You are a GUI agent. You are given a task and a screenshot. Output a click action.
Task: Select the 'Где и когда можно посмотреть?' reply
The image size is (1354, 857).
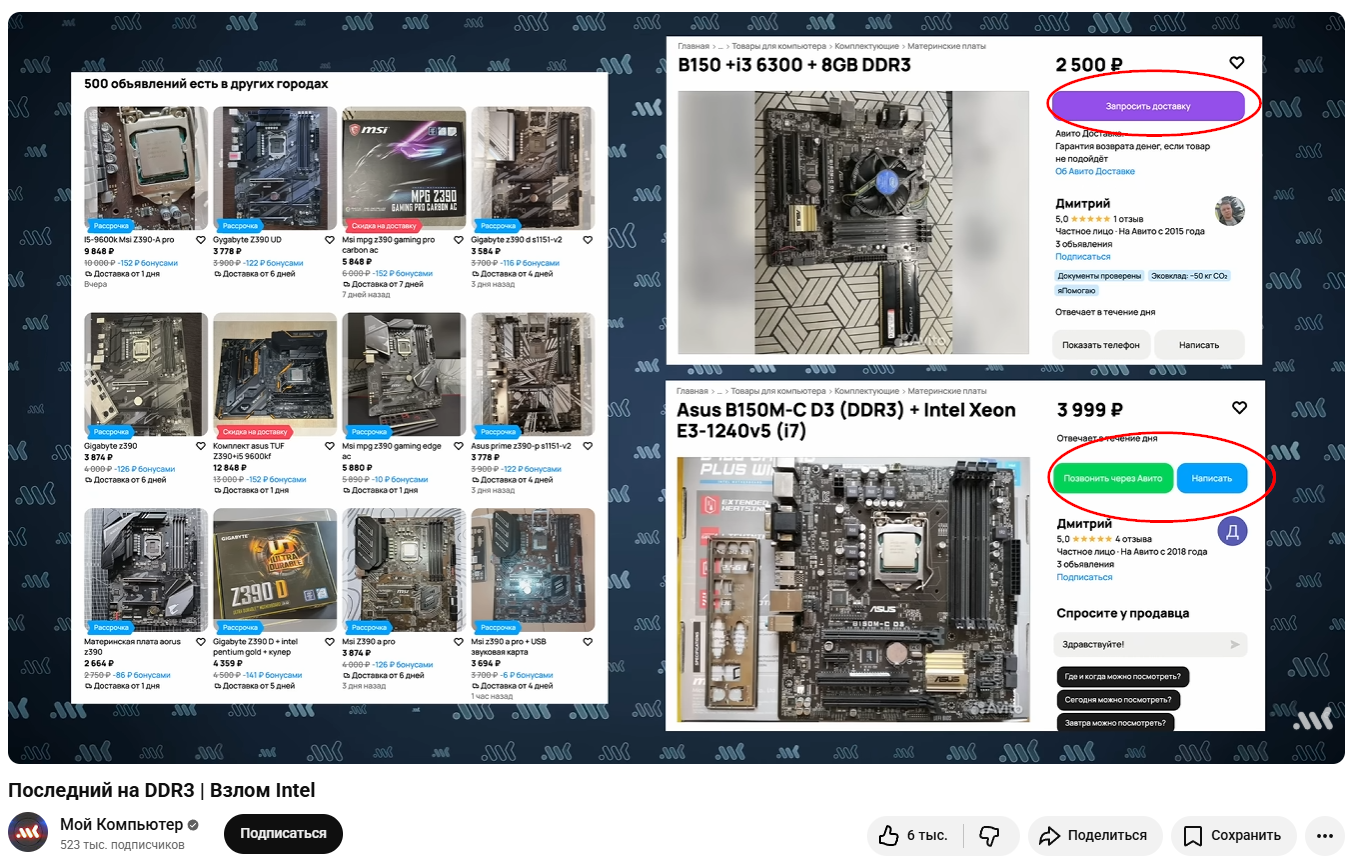click(1122, 677)
